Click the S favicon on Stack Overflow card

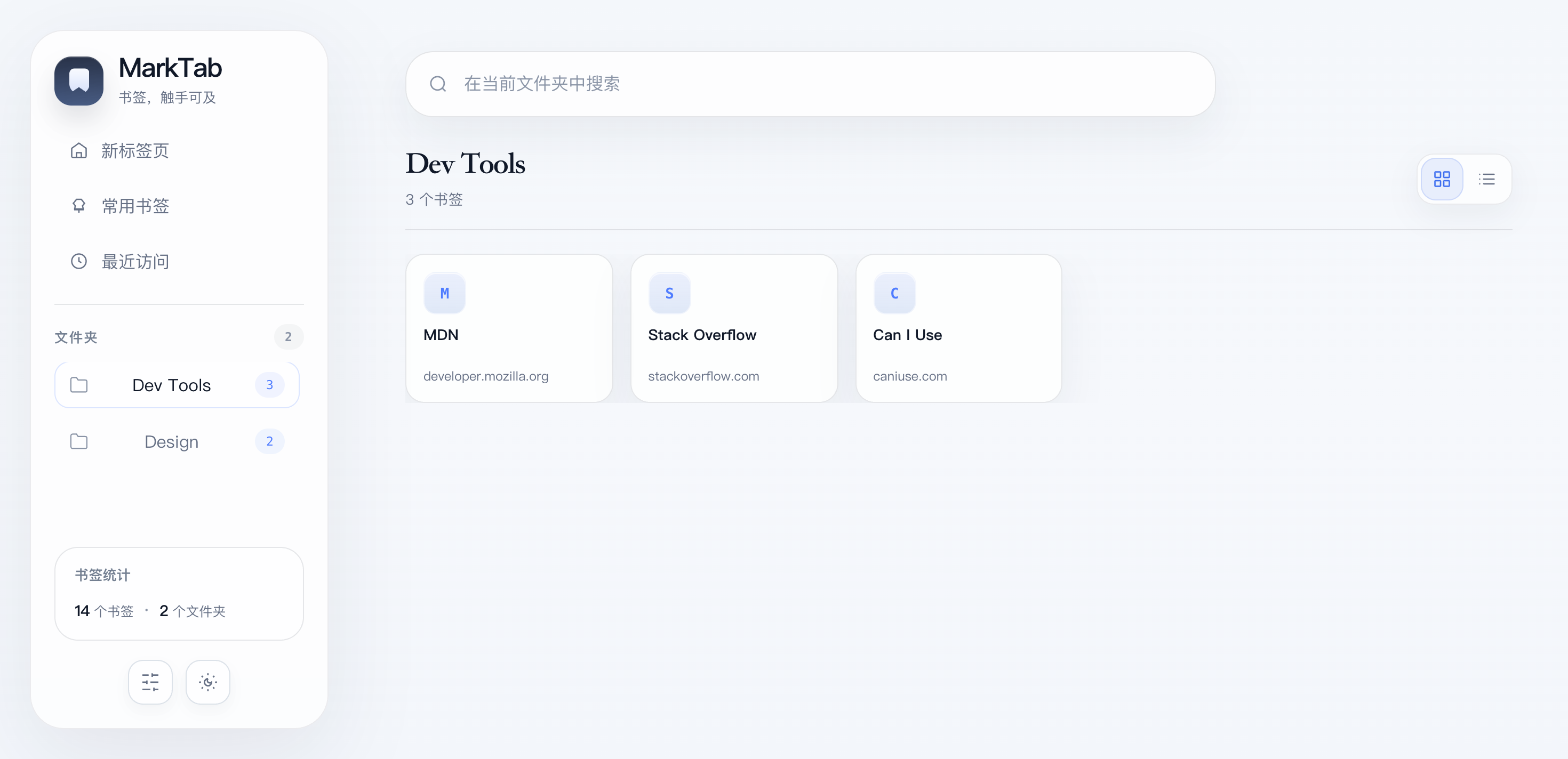click(x=669, y=293)
